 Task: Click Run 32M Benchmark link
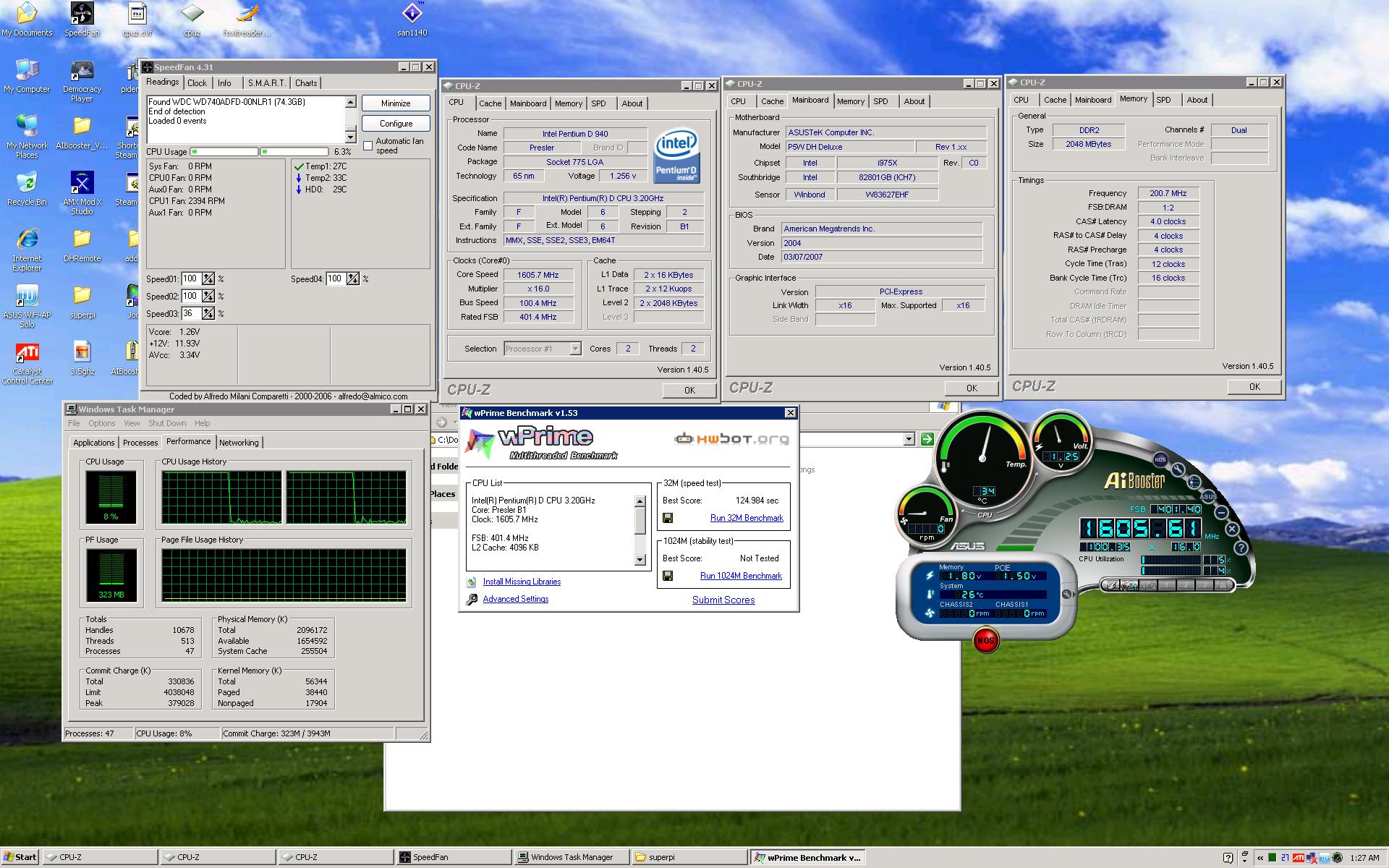coord(747,518)
